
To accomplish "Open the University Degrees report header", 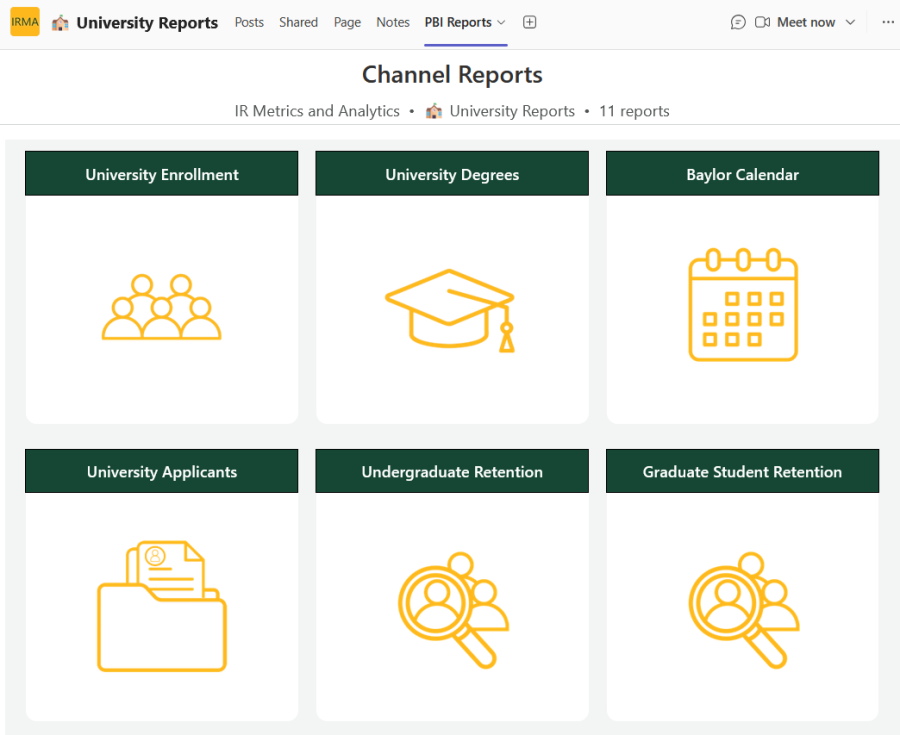I will [x=452, y=173].
